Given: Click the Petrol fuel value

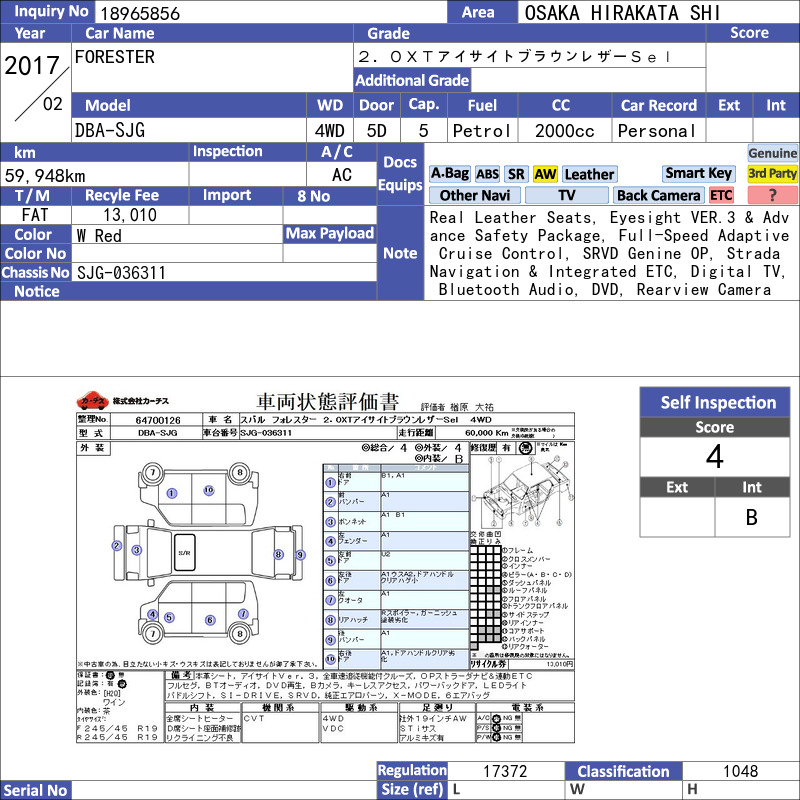Looking at the screenshot, I should 482,131.
